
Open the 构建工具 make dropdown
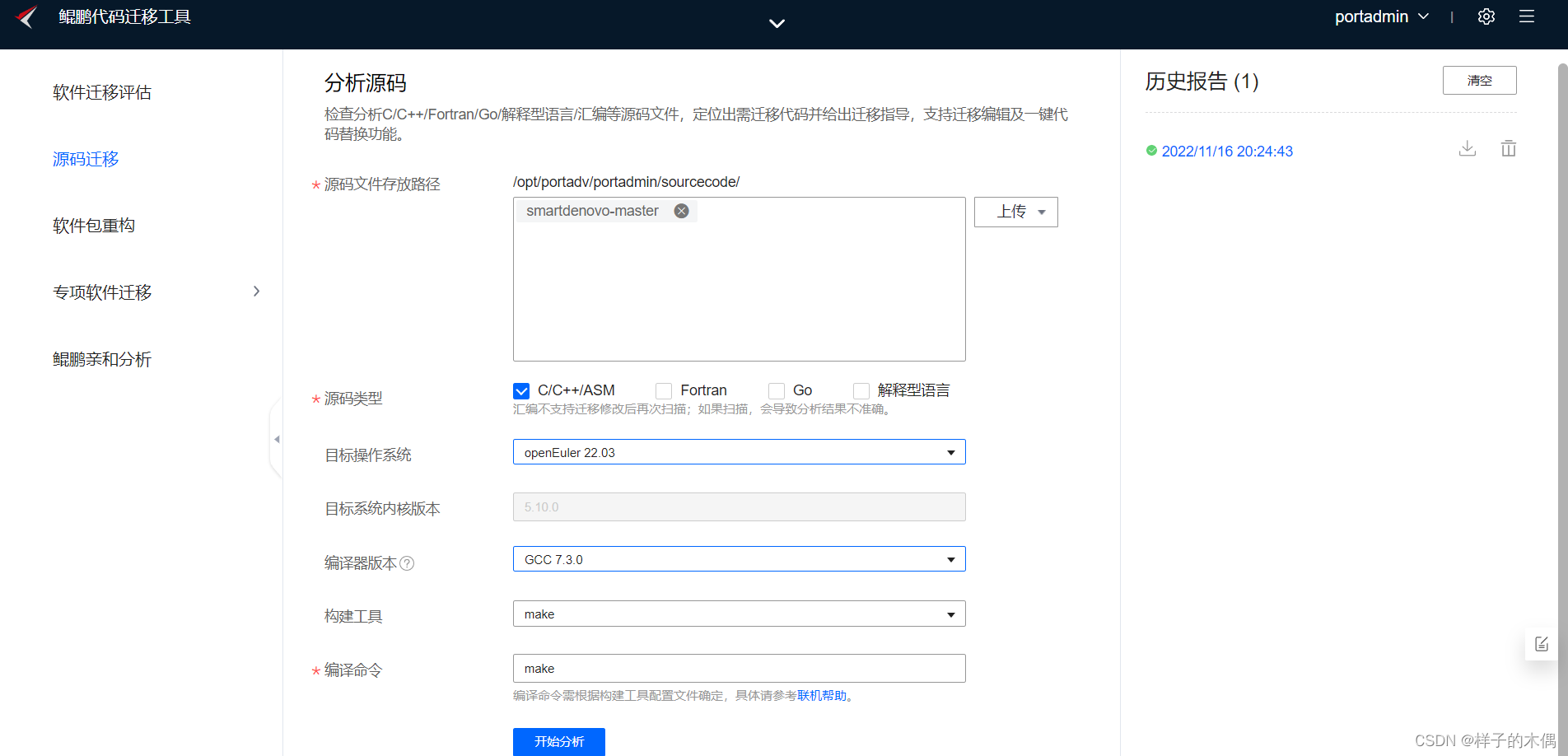[x=740, y=614]
